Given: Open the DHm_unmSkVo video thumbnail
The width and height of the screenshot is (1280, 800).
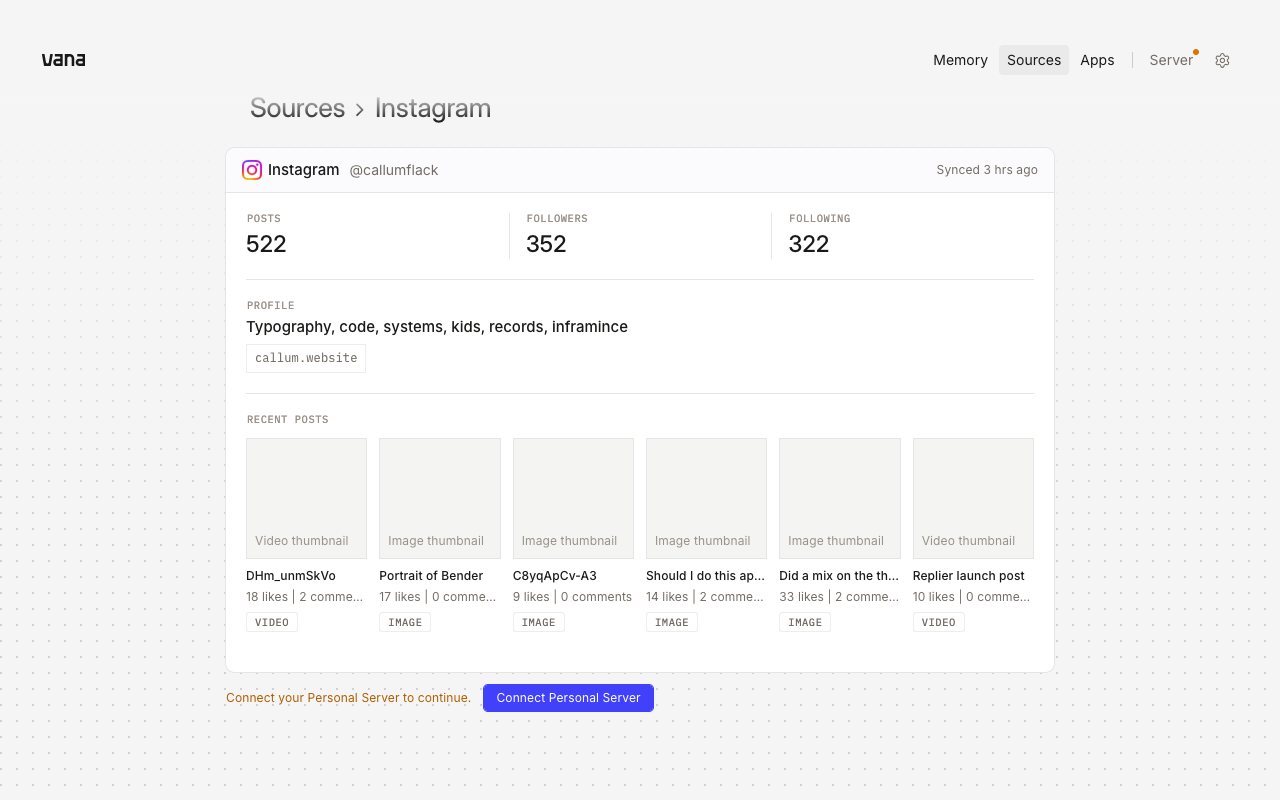Looking at the screenshot, I should (x=306, y=498).
